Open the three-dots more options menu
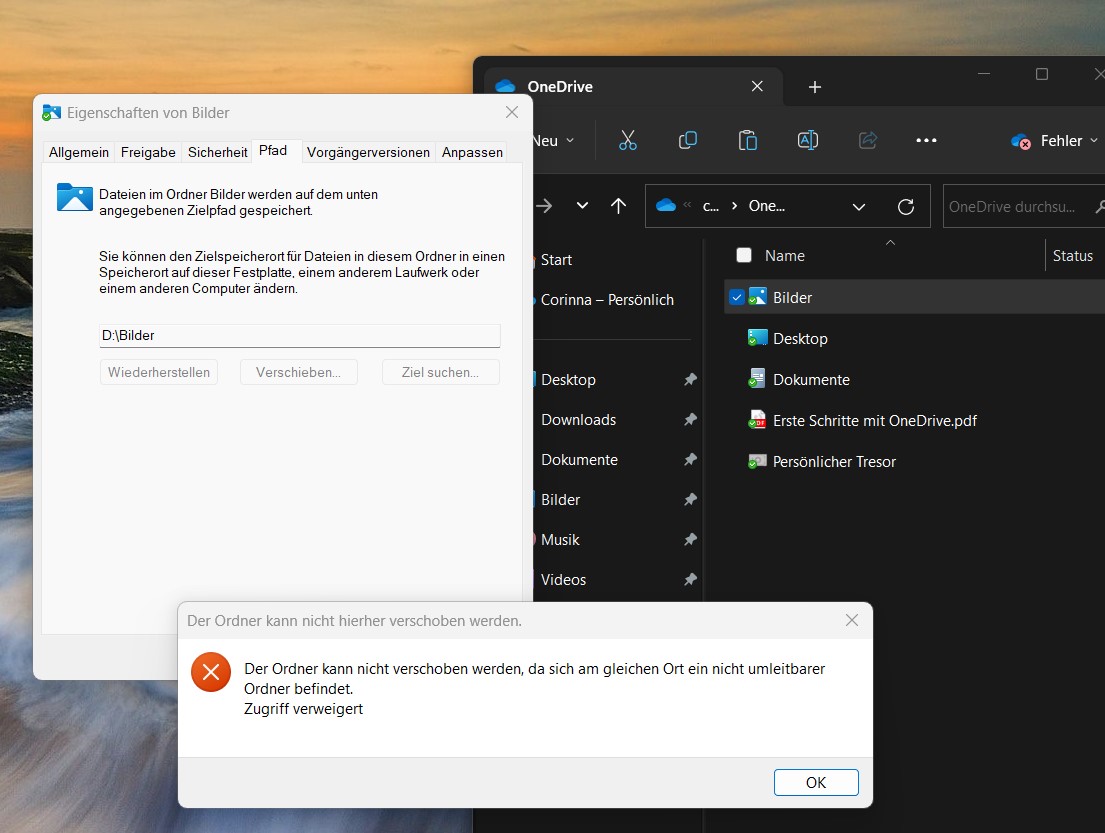The height and width of the screenshot is (833, 1105). point(926,140)
